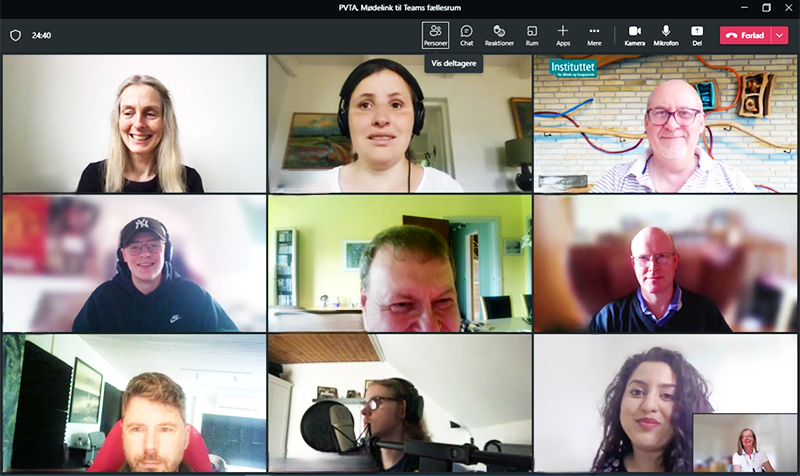Select tile of bald man in dark sweater
Viewport: 800px width, 476px height.
(x=665, y=263)
